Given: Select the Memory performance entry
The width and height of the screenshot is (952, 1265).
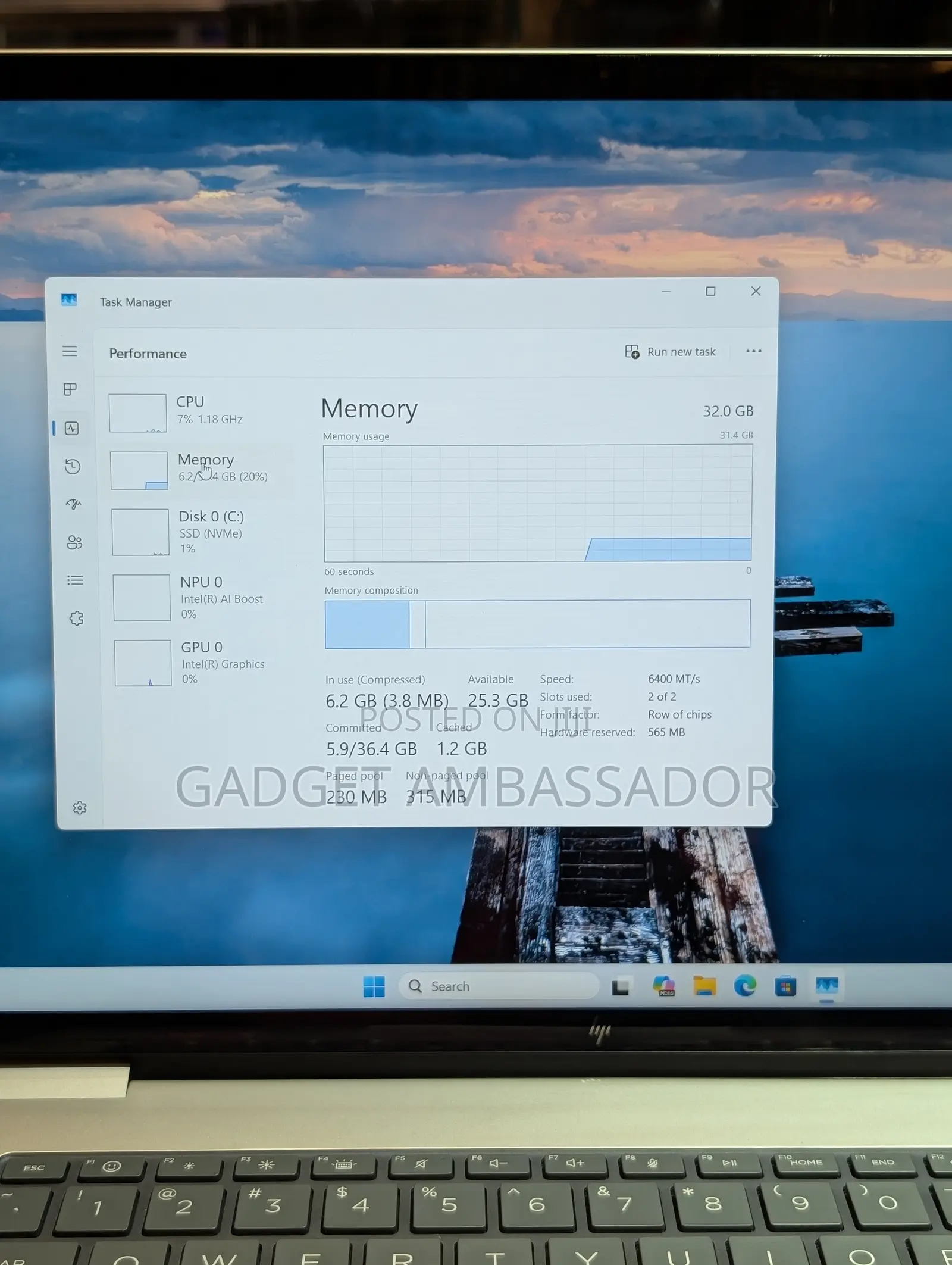Looking at the screenshot, I should click(201, 469).
